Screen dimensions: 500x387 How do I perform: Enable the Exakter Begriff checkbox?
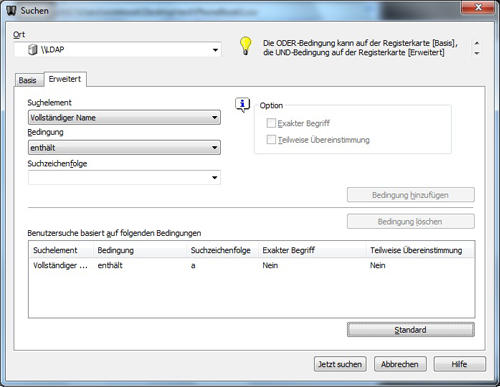point(271,123)
